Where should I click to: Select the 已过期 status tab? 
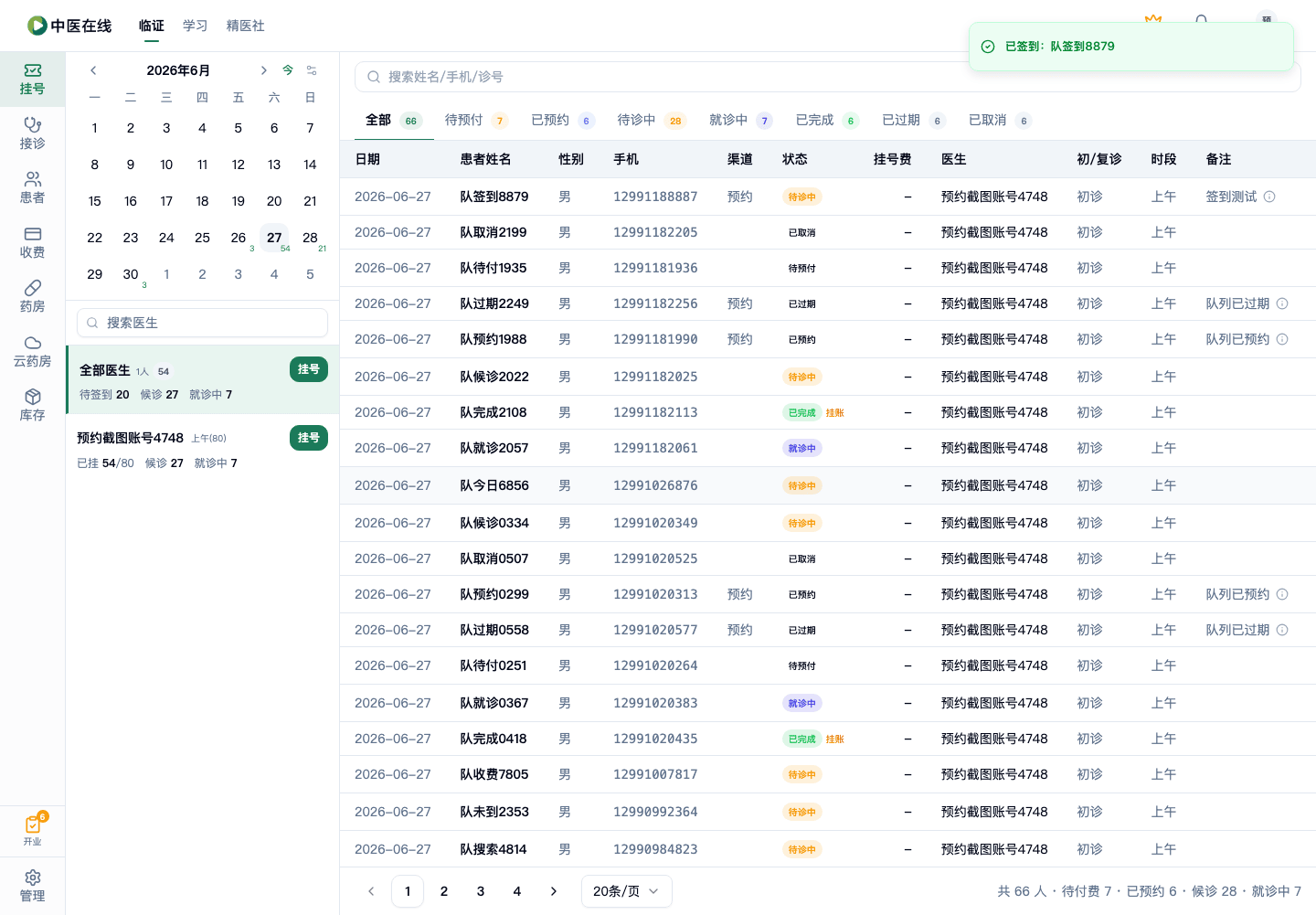(x=914, y=120)
